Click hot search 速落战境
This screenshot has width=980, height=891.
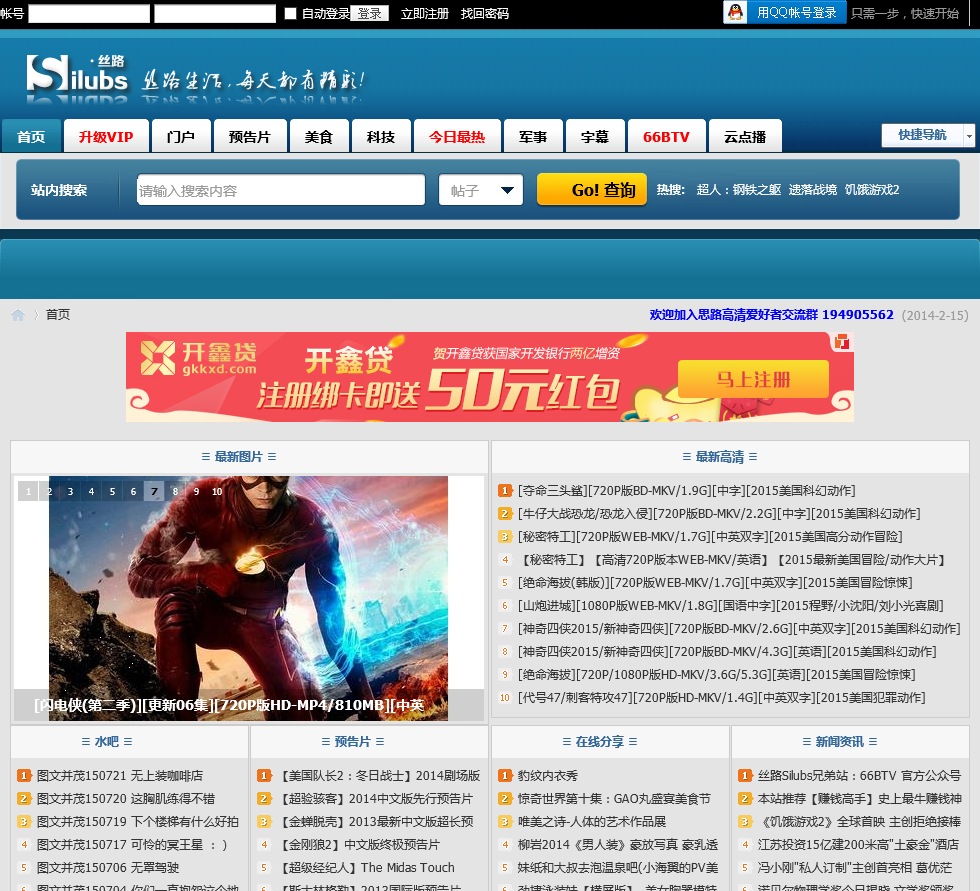click(812, 189)
